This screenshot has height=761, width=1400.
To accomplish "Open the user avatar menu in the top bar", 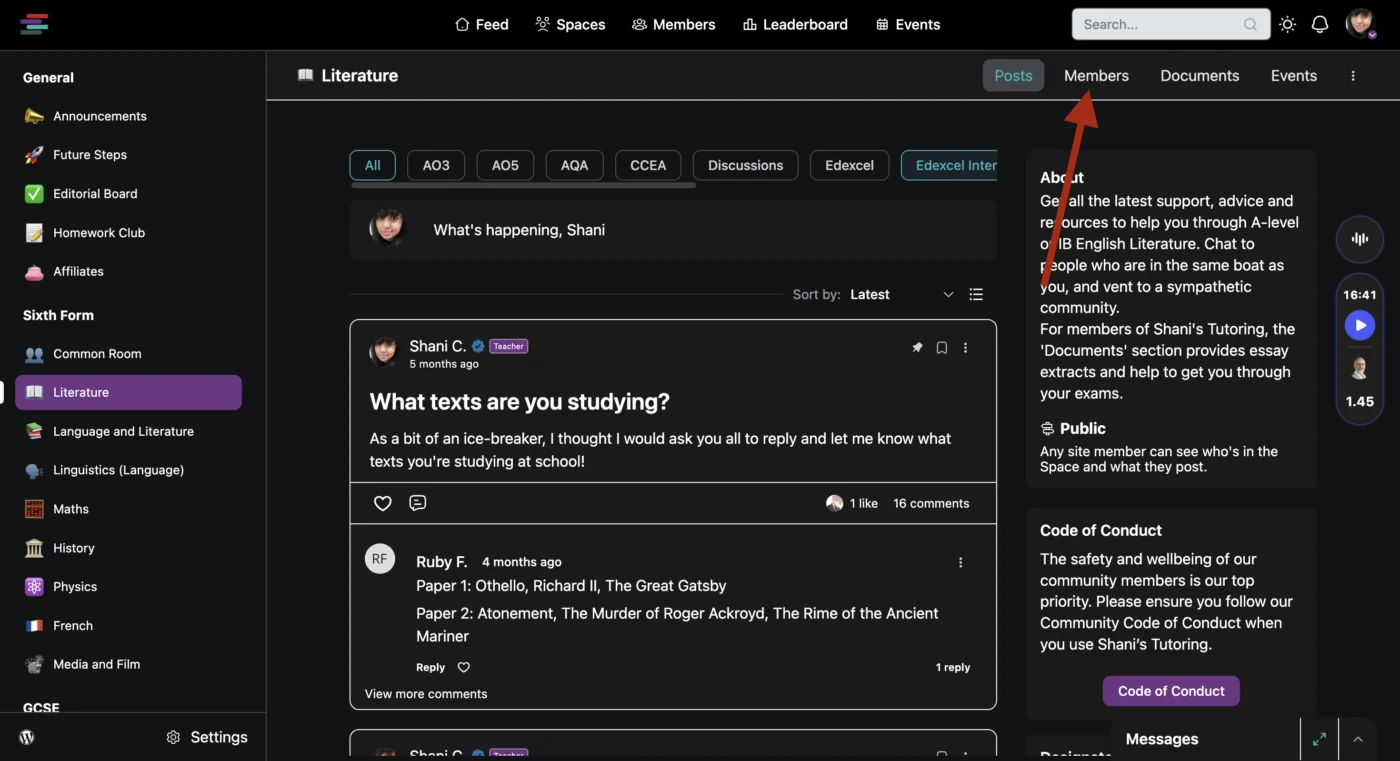I will tap(1360, 24).
